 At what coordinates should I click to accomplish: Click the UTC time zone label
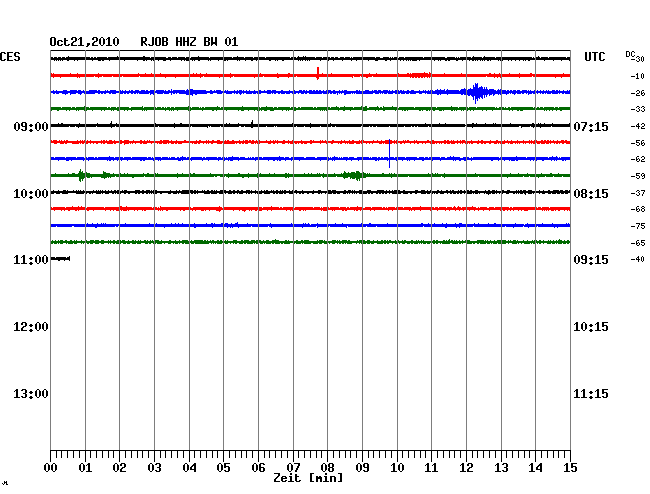(x=594, y=57)
